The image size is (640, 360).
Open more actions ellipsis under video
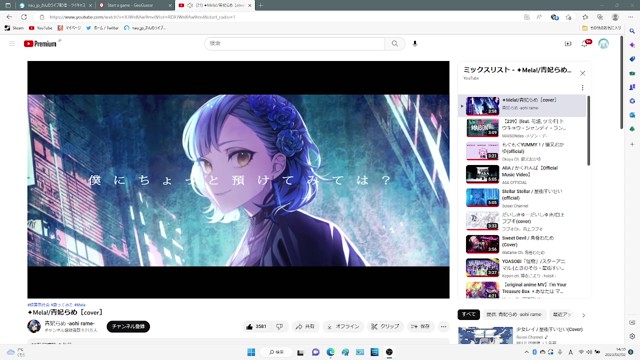coord(443,327)
